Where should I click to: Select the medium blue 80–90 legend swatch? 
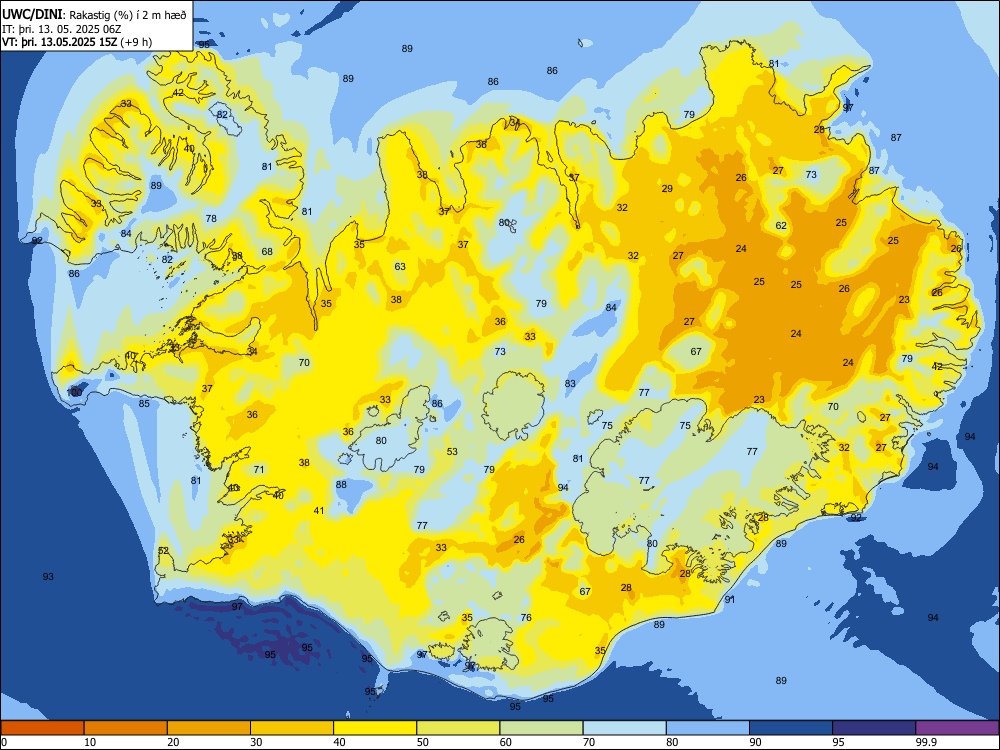[x=707, y=728]
